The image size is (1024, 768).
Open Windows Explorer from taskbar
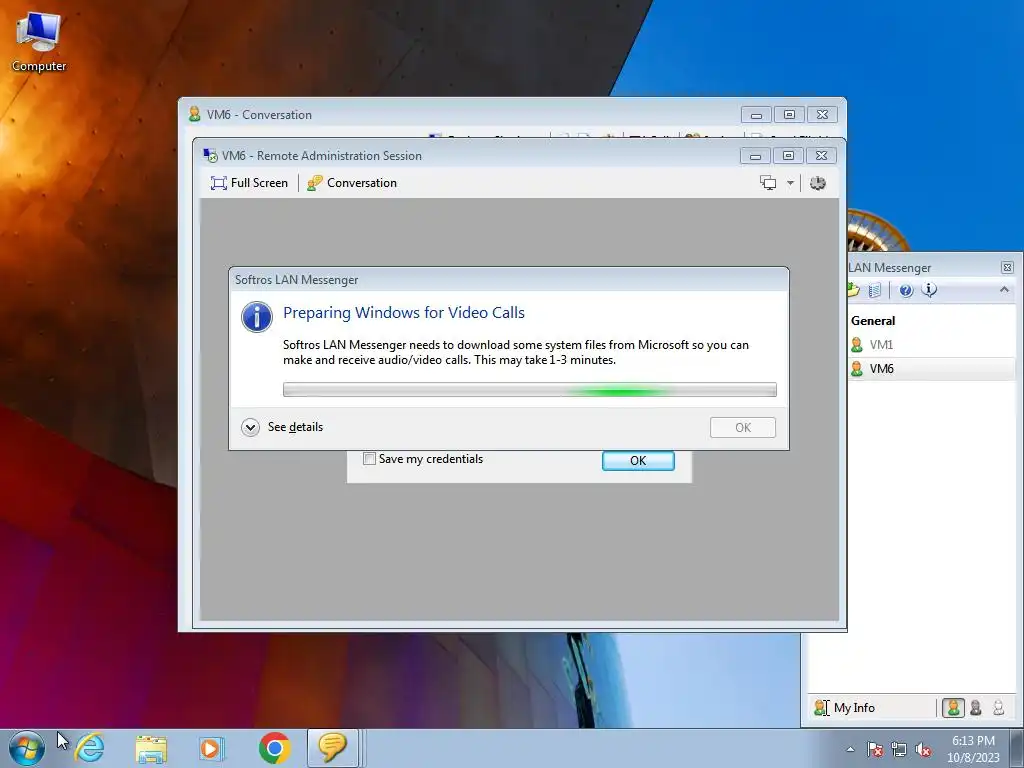[x=151, y=748]
